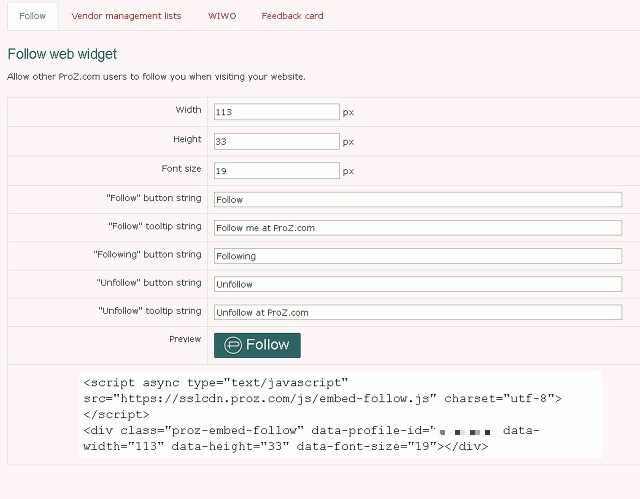Open the Follow tab

[x=33, y=16]
